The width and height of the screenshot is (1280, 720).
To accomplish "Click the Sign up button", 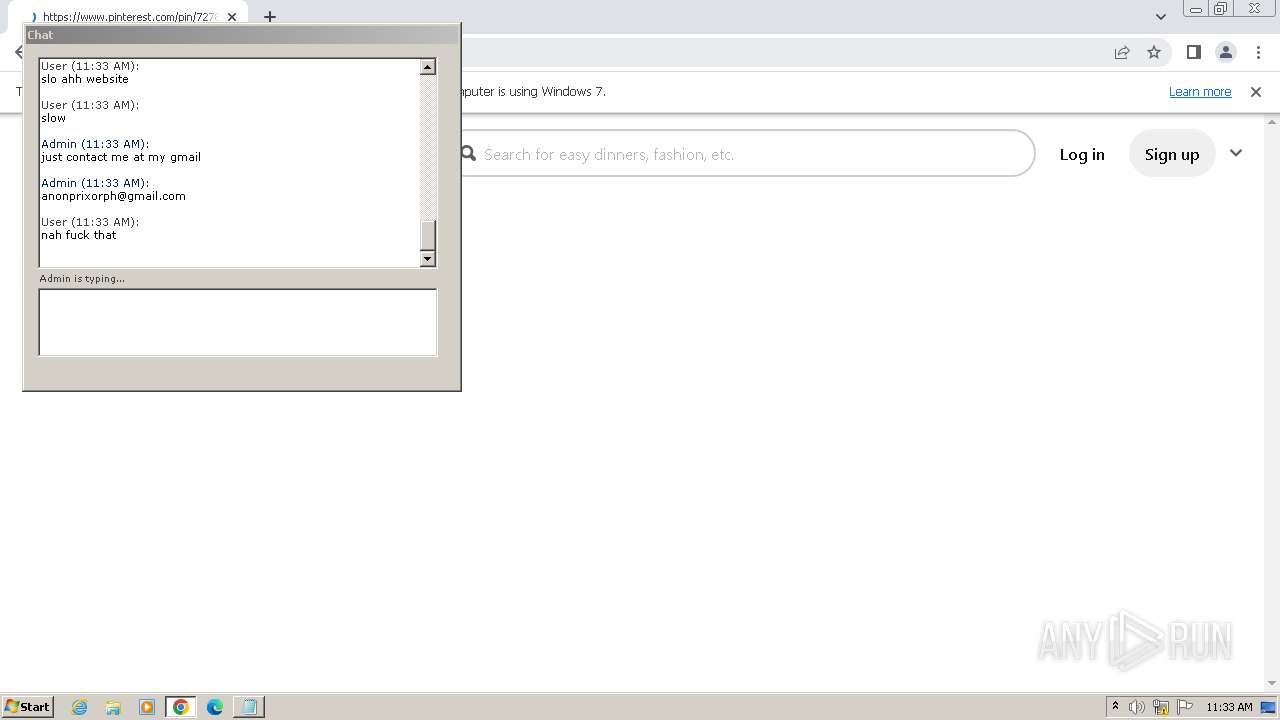I will (1172, 154).
